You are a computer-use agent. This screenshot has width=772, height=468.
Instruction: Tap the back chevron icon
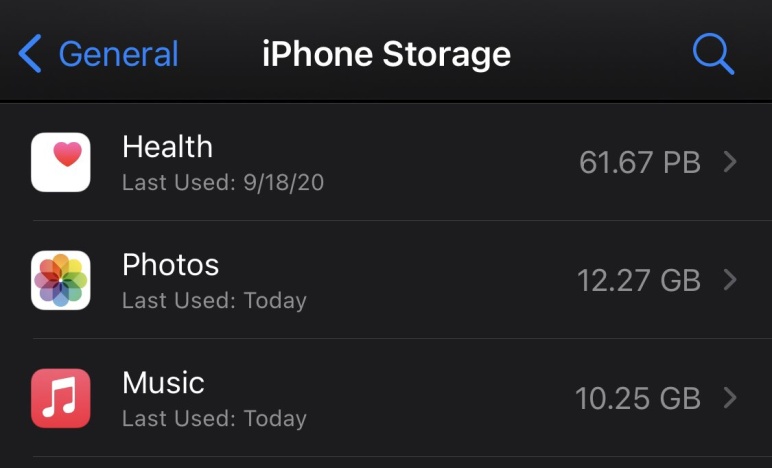pyautogui.click(x=30, y=54)
